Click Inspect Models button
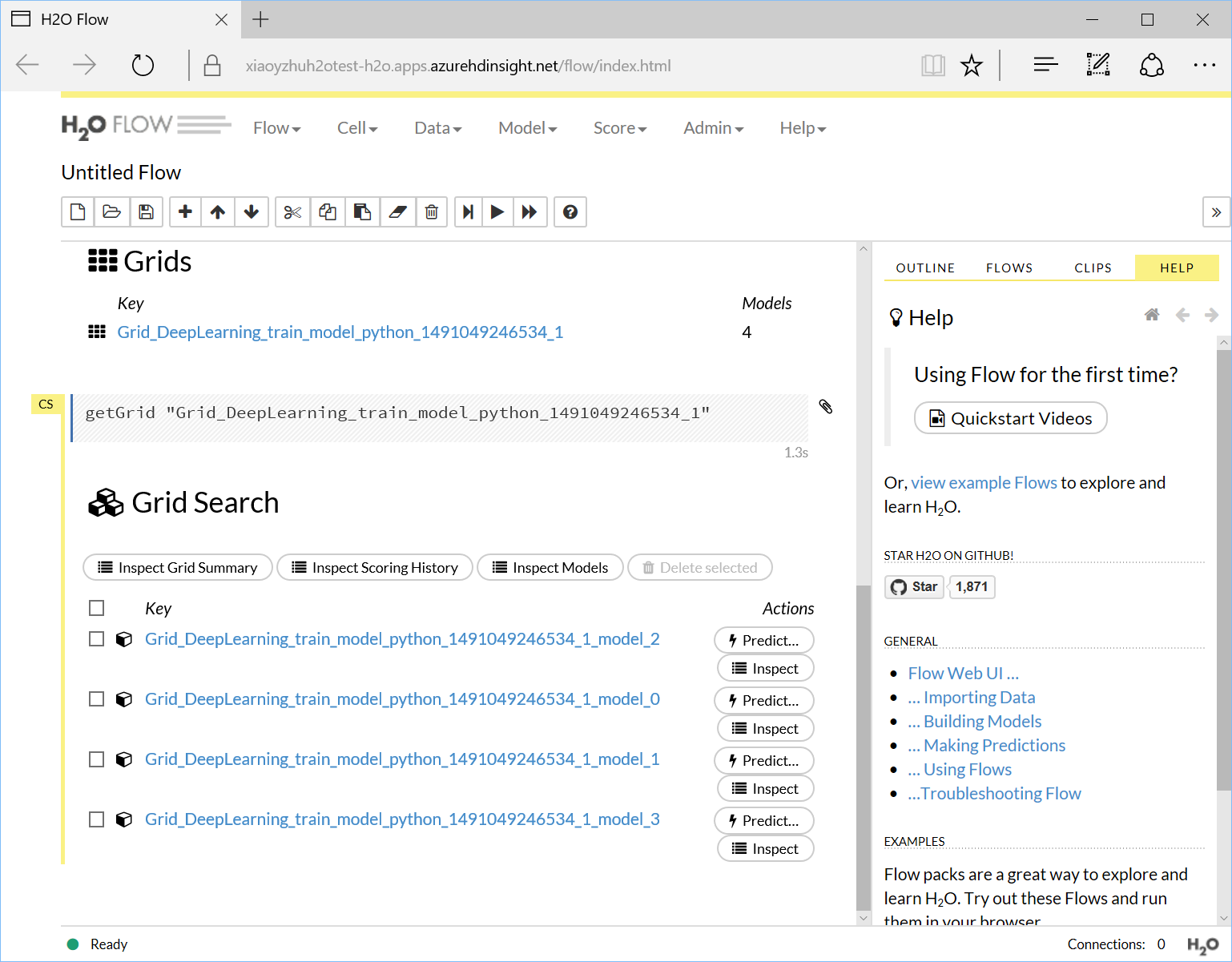 550,567
